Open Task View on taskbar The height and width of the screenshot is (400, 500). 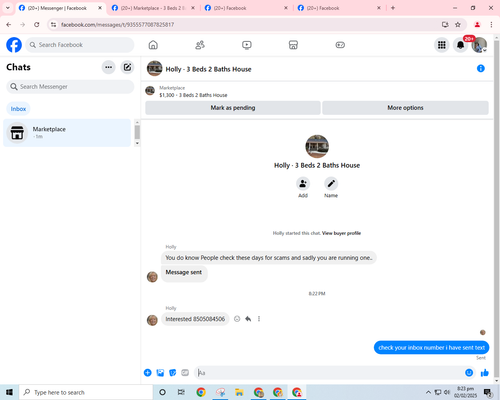[181, 392]
